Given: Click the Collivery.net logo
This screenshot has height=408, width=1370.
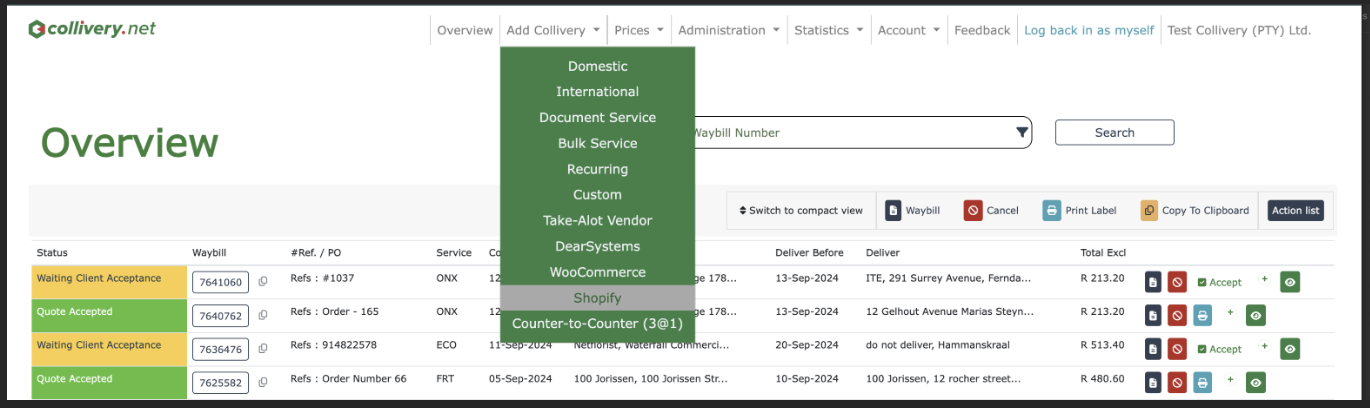Looking at the screenshot, I should click(92, 29).
